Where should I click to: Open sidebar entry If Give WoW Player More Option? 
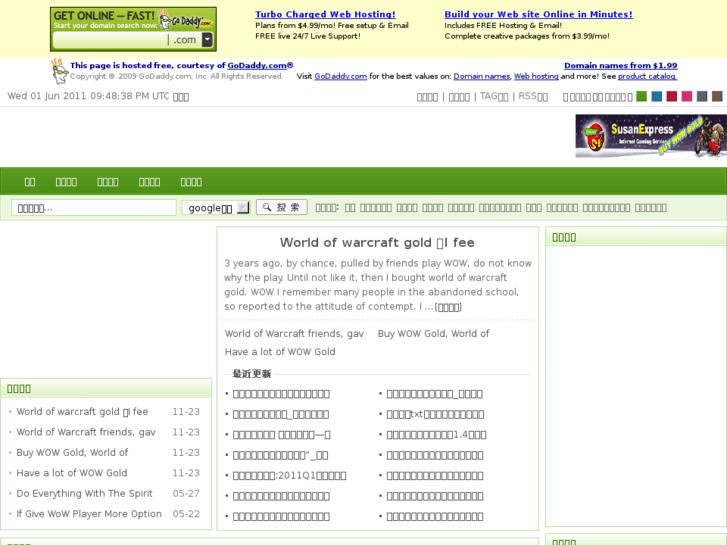89,514
